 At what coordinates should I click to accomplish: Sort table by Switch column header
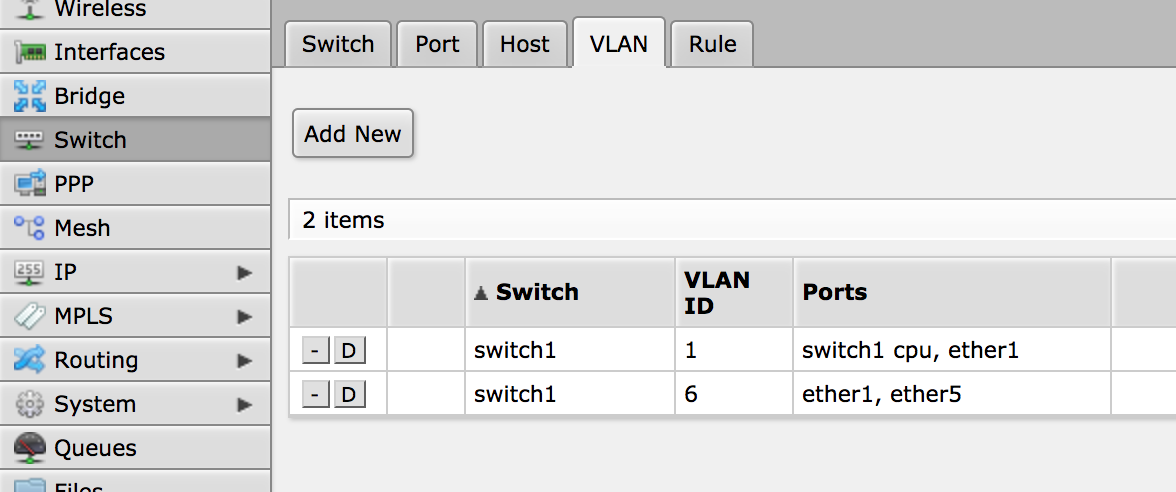tap(537, 292)
